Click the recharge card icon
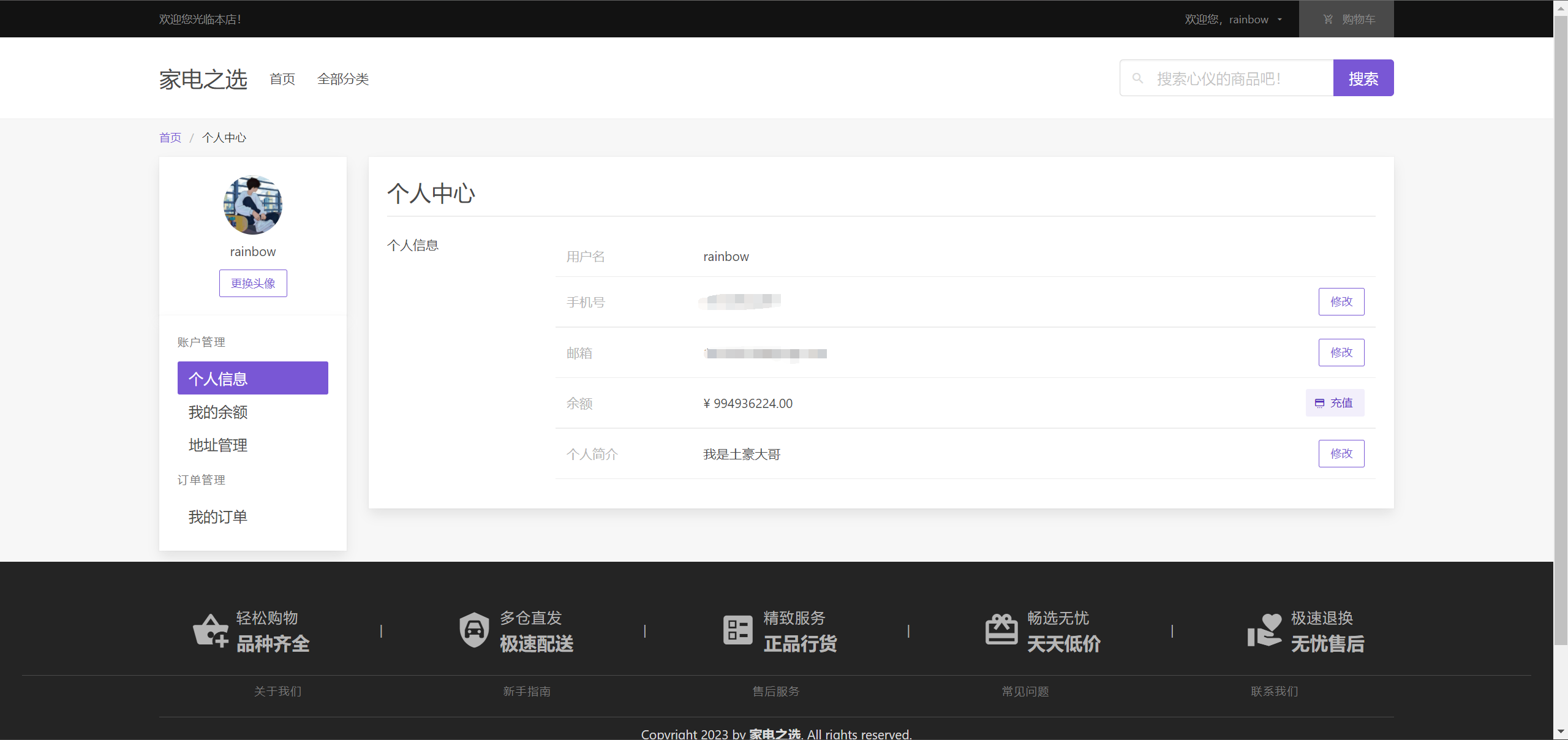 [x=1319, y=403]
